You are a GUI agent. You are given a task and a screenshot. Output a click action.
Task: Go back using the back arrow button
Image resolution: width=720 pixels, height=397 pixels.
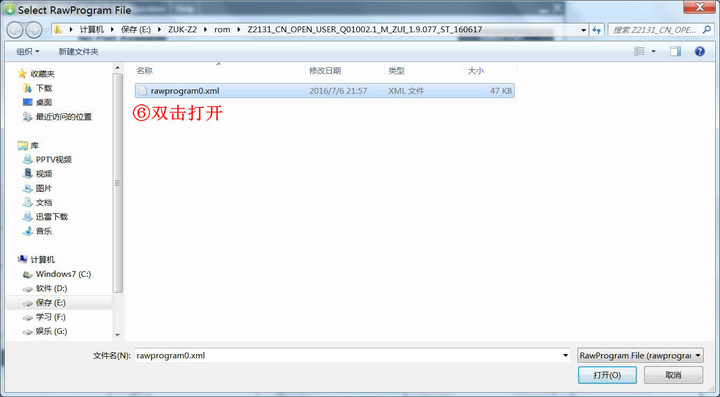(x=15, y=30)
